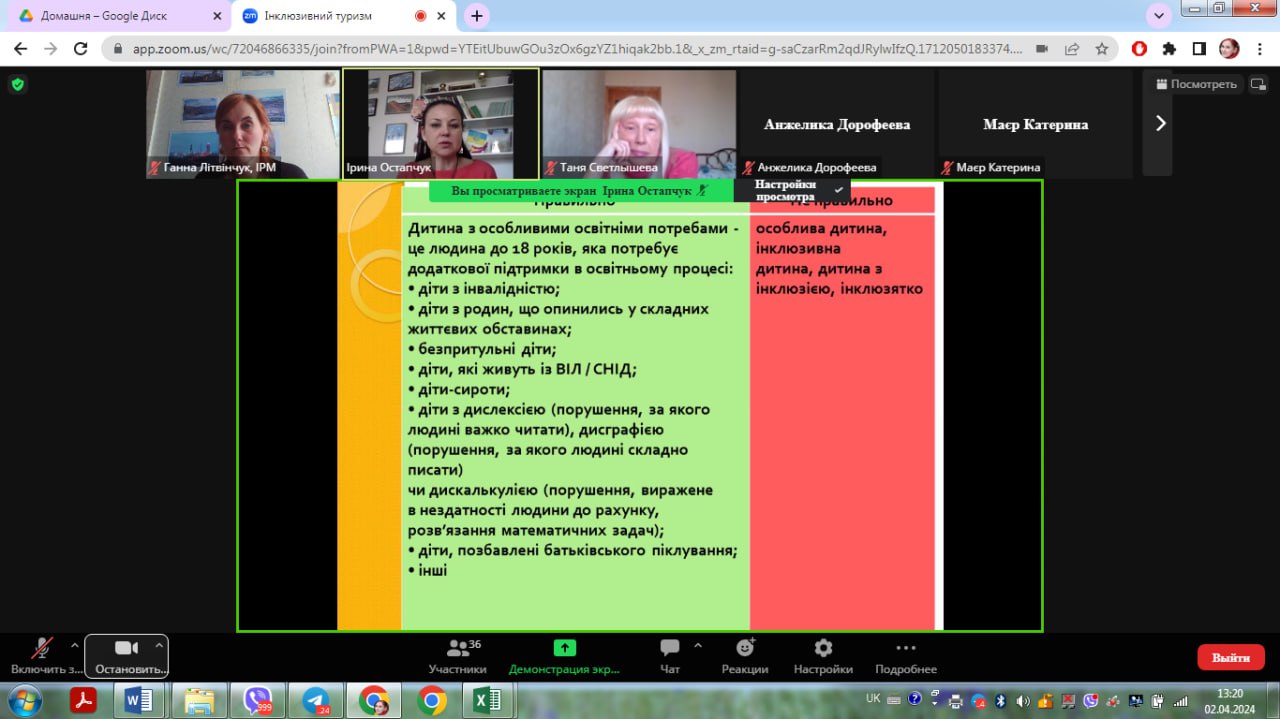Image resolution: width=1280 pixels, height=719 pixels.
Task: Click the Посмотреть view button
Action: (x=1197, y=84)
